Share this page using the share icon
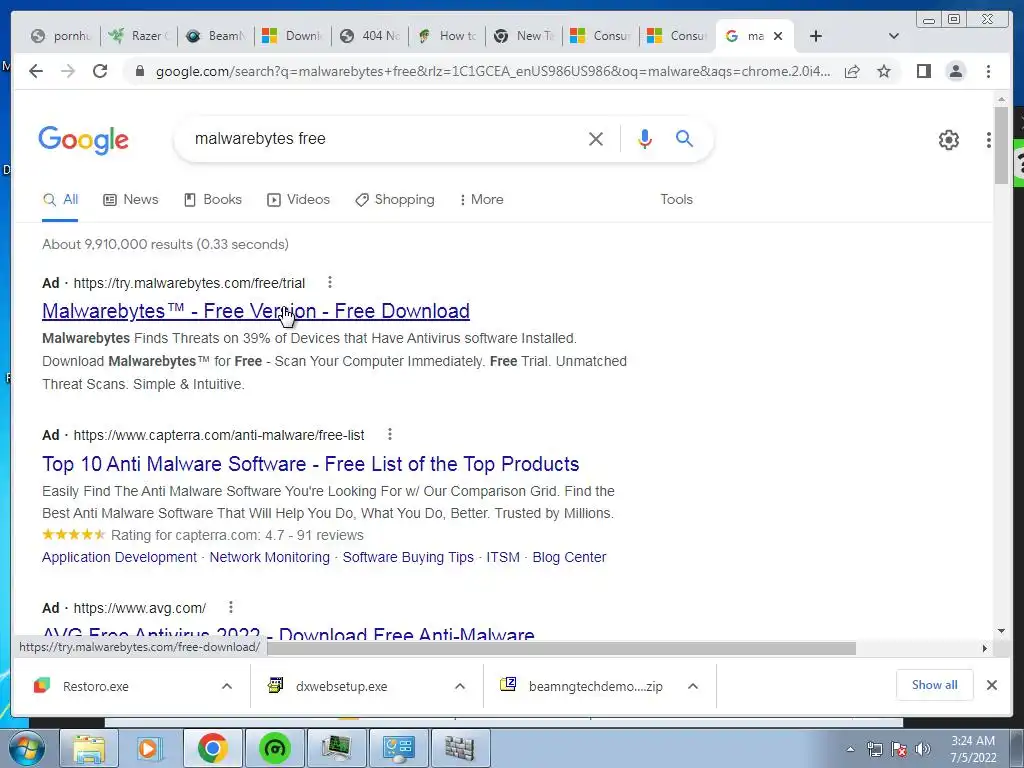This screenshot has width=1024, height=768. point(852,71)
